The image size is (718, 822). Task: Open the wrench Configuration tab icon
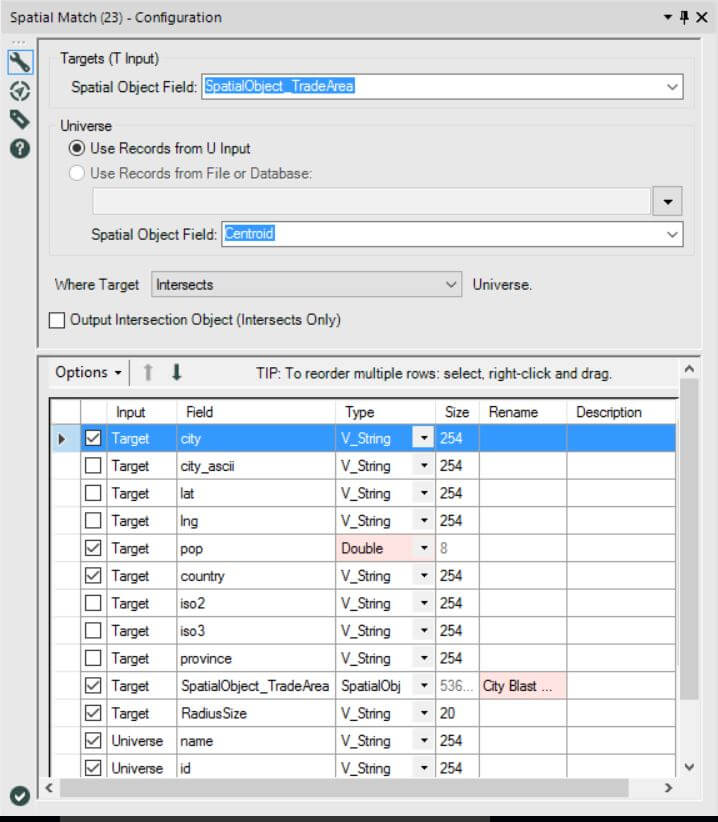tap(20, 62)
